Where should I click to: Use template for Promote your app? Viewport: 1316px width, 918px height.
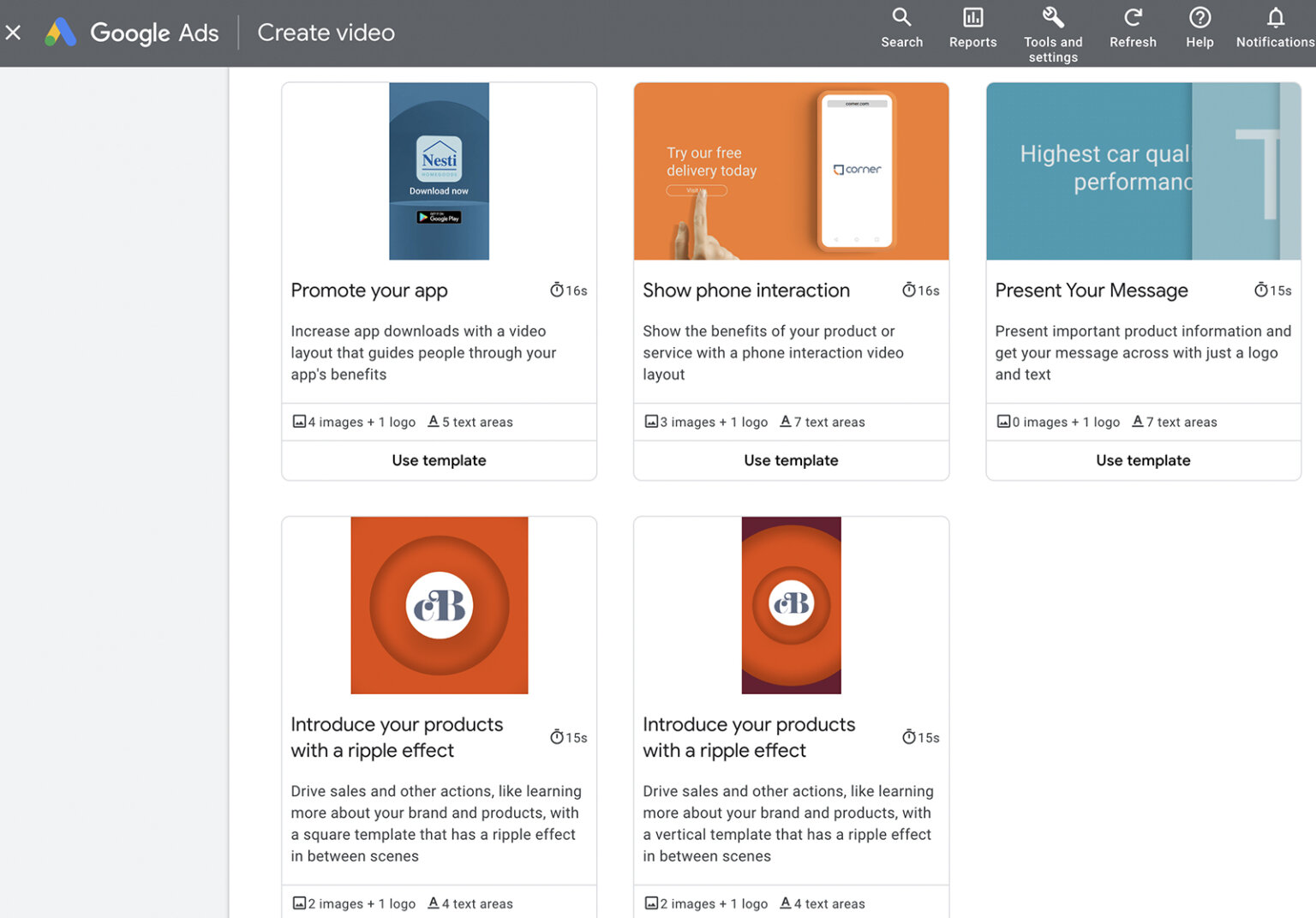439,460
